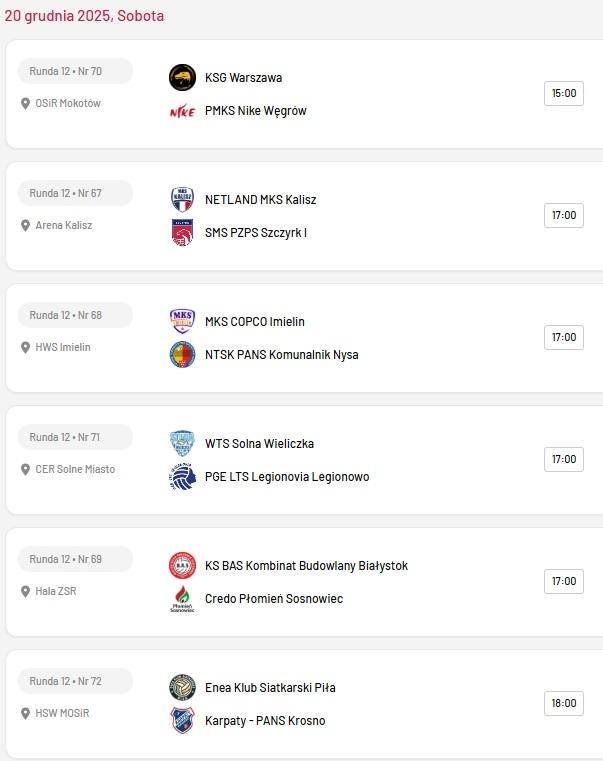The image size is (603, 761).
Task: Click the KSG Warszawa team logo
Action: tap(182, 77)
